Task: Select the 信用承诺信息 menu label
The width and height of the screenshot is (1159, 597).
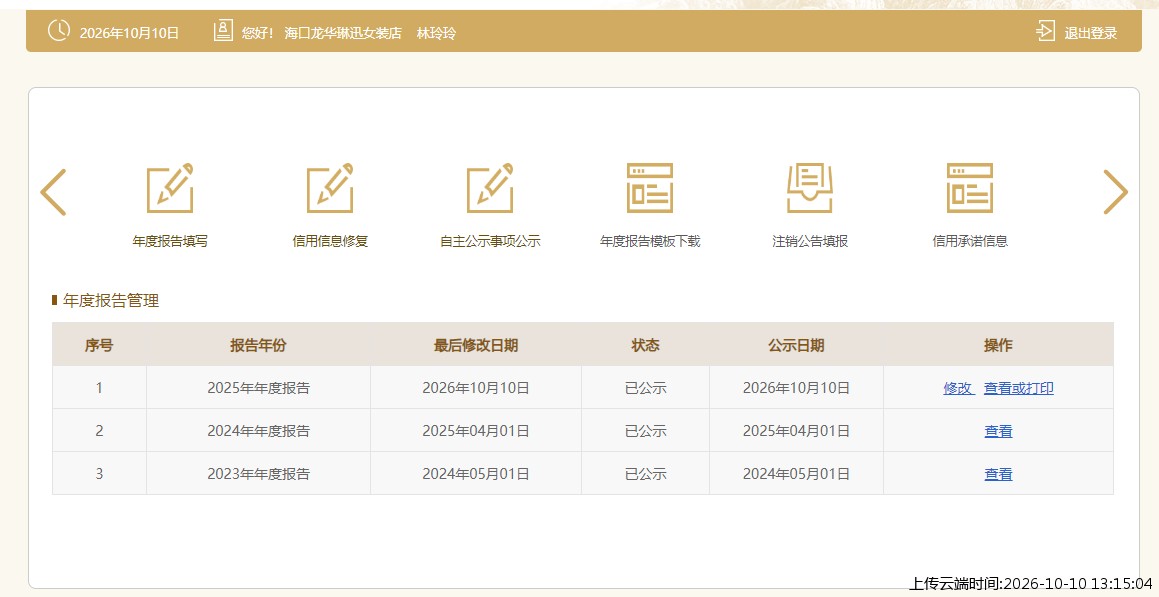Action: tap(970, 241)
